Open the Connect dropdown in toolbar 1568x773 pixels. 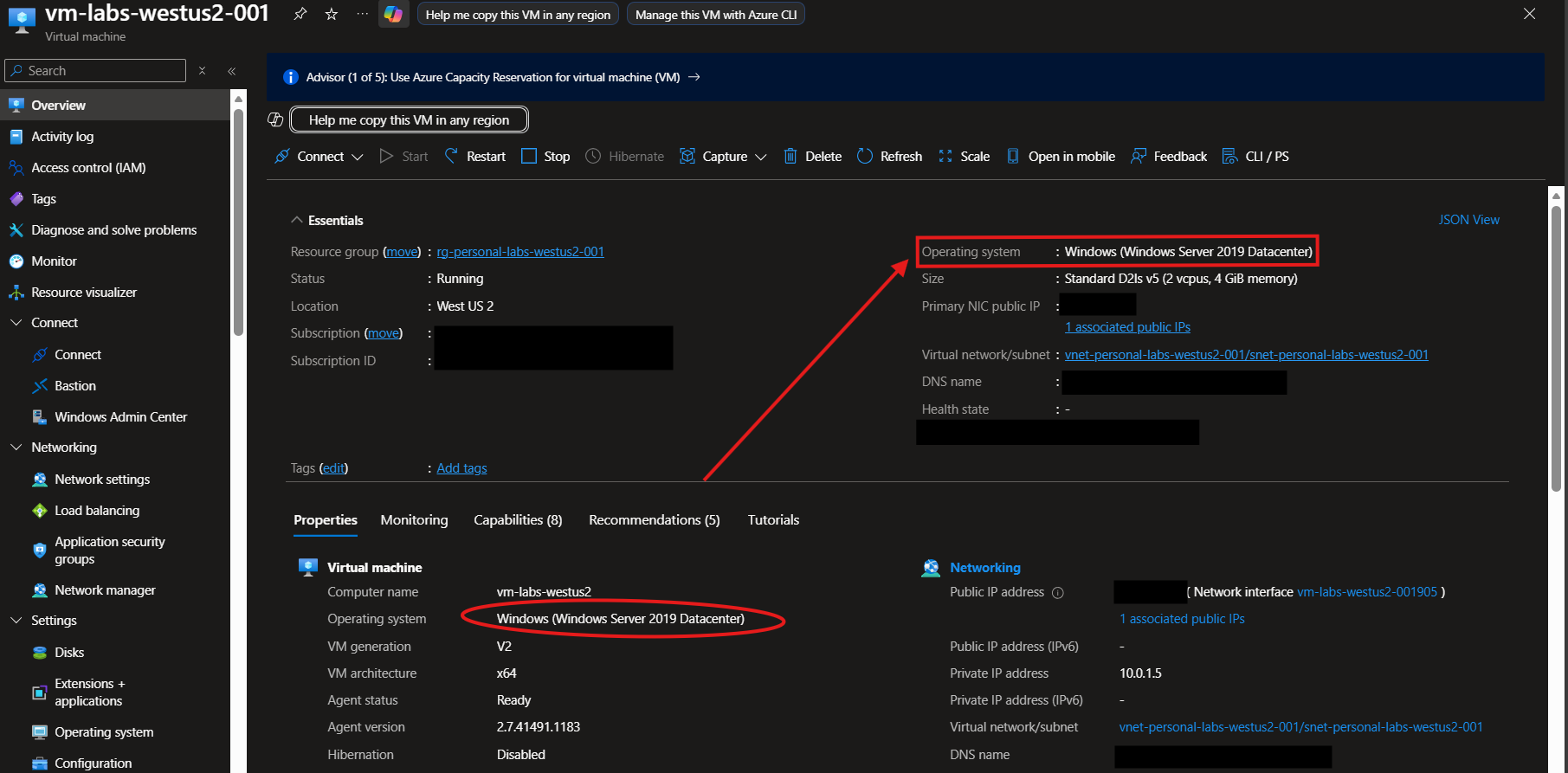tap(319, 157)
